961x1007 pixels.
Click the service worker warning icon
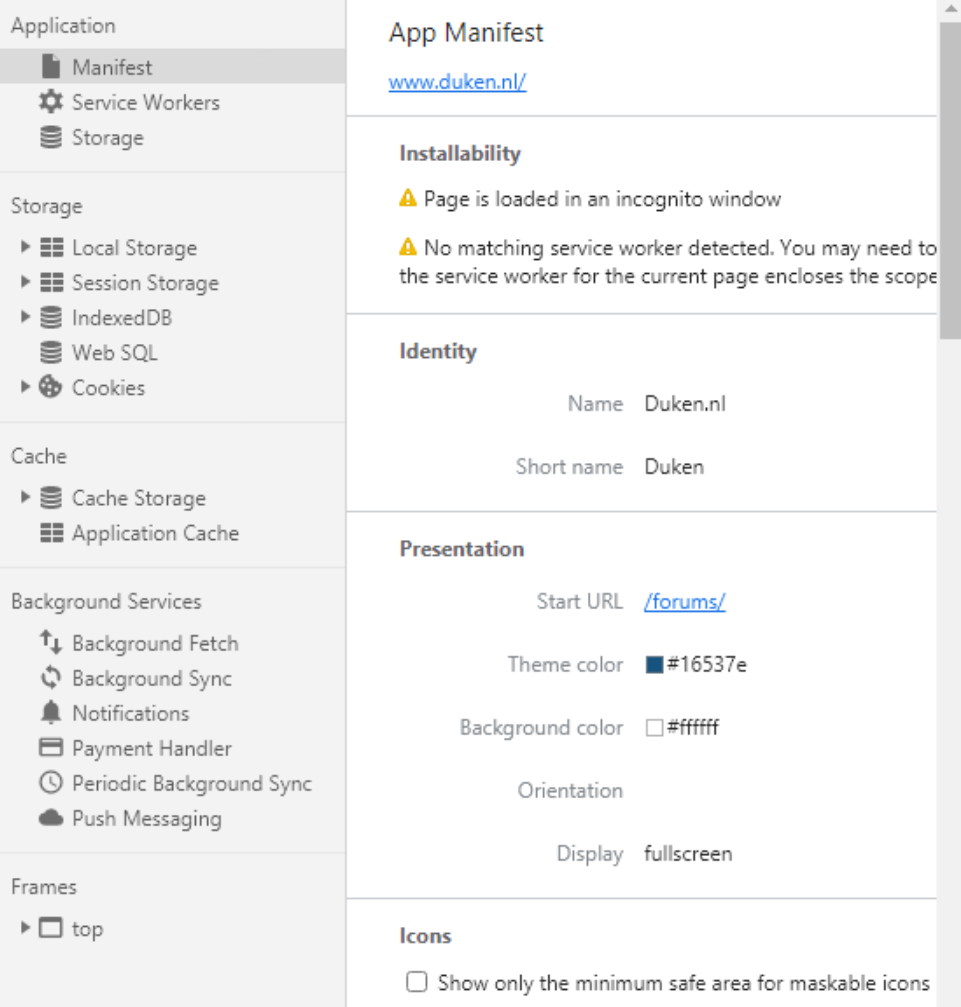pos(408,247)
